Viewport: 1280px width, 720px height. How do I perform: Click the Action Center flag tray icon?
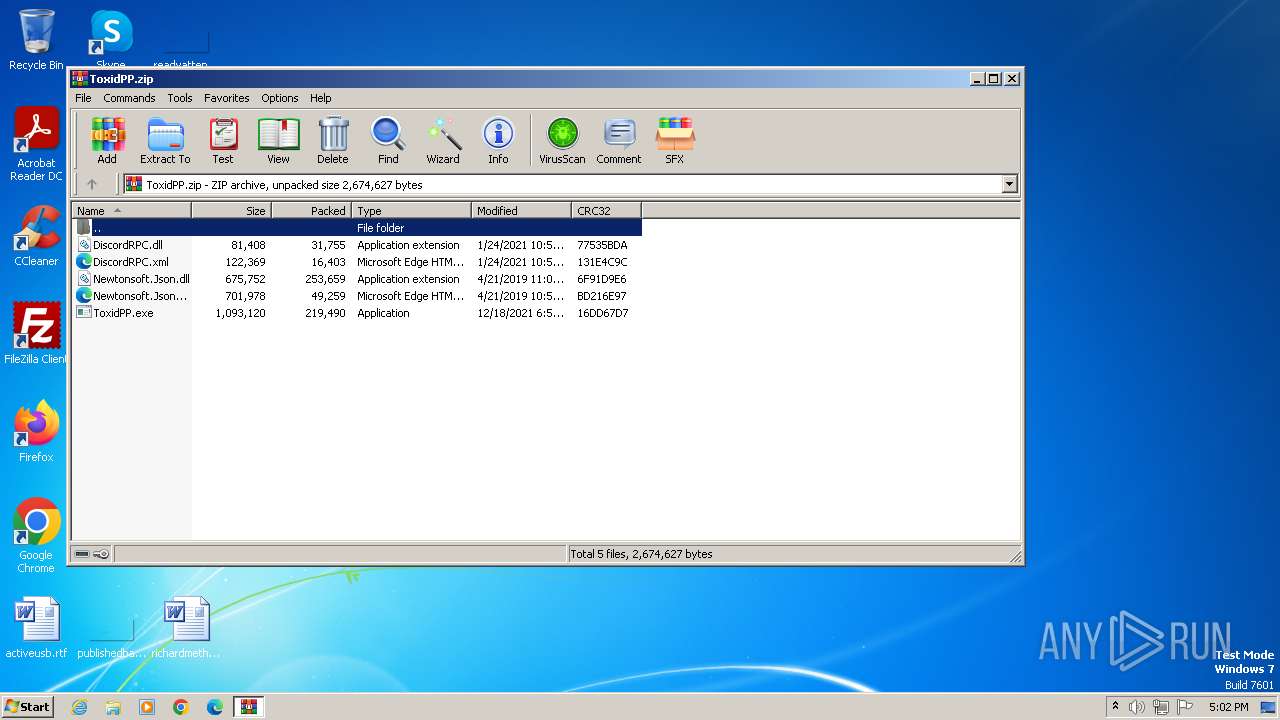pyautogui.click(x=1185, y=707)
